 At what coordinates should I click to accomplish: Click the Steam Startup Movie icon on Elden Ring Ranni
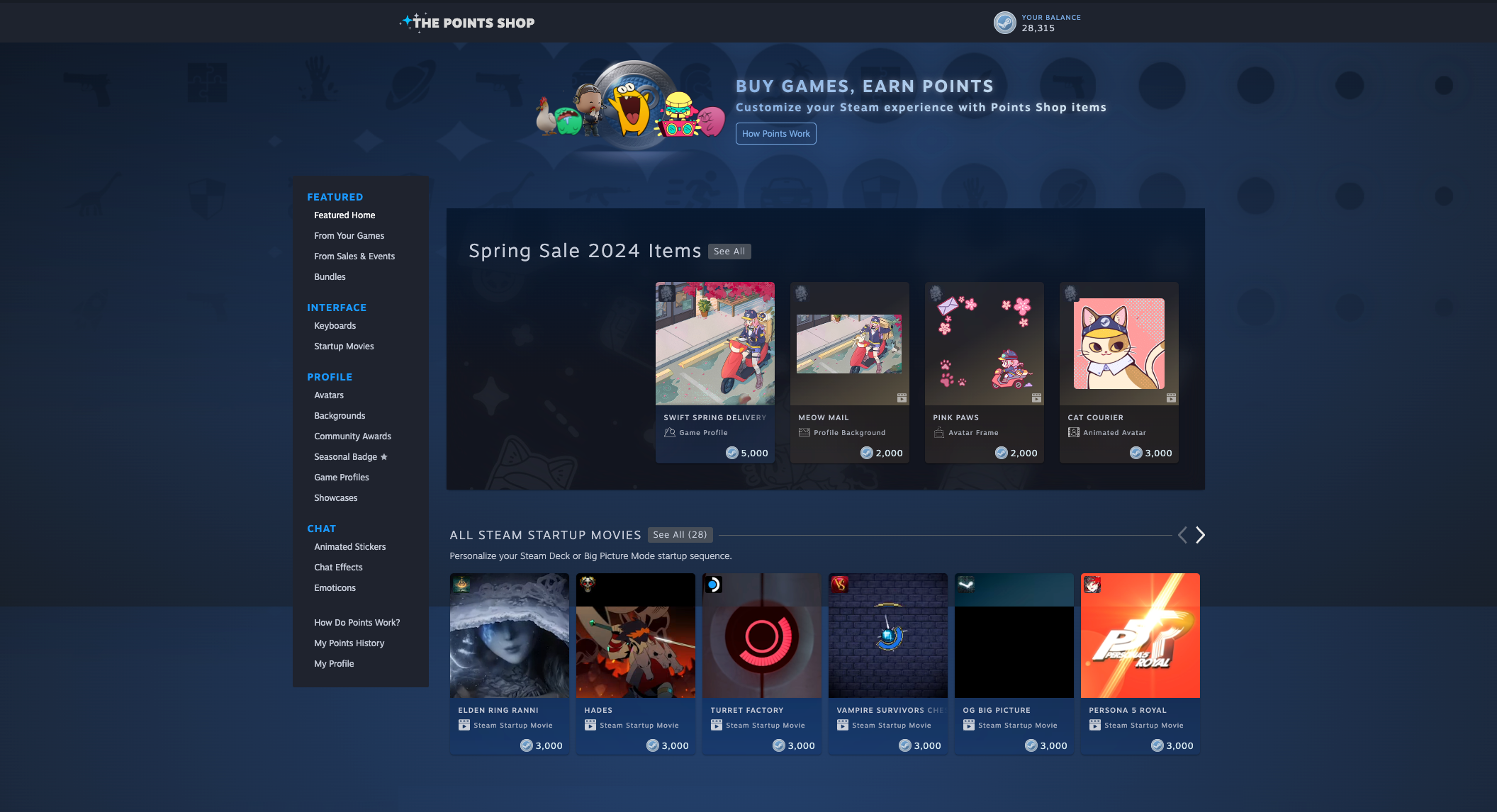(463, 725)
